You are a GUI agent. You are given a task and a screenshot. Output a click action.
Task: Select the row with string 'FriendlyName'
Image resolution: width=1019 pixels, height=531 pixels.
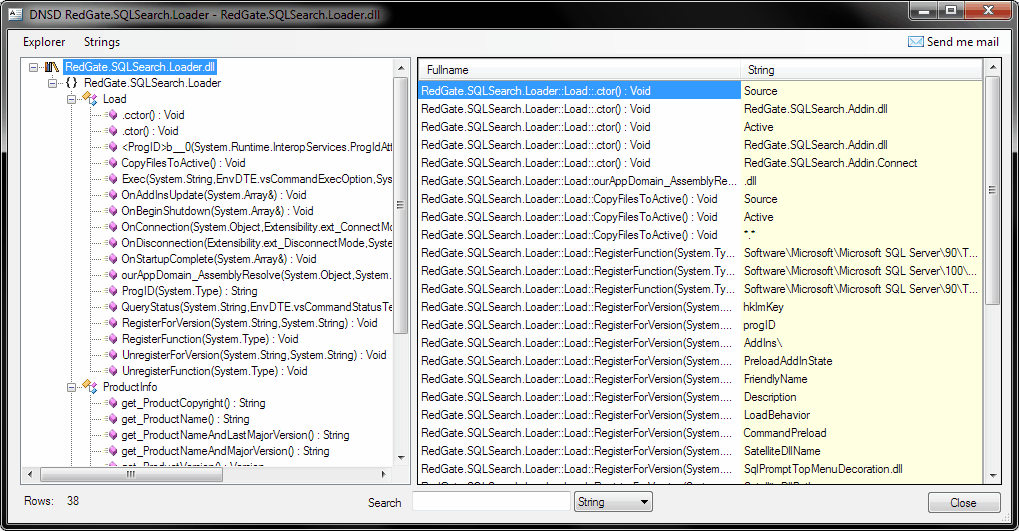[x=701, y=379]
